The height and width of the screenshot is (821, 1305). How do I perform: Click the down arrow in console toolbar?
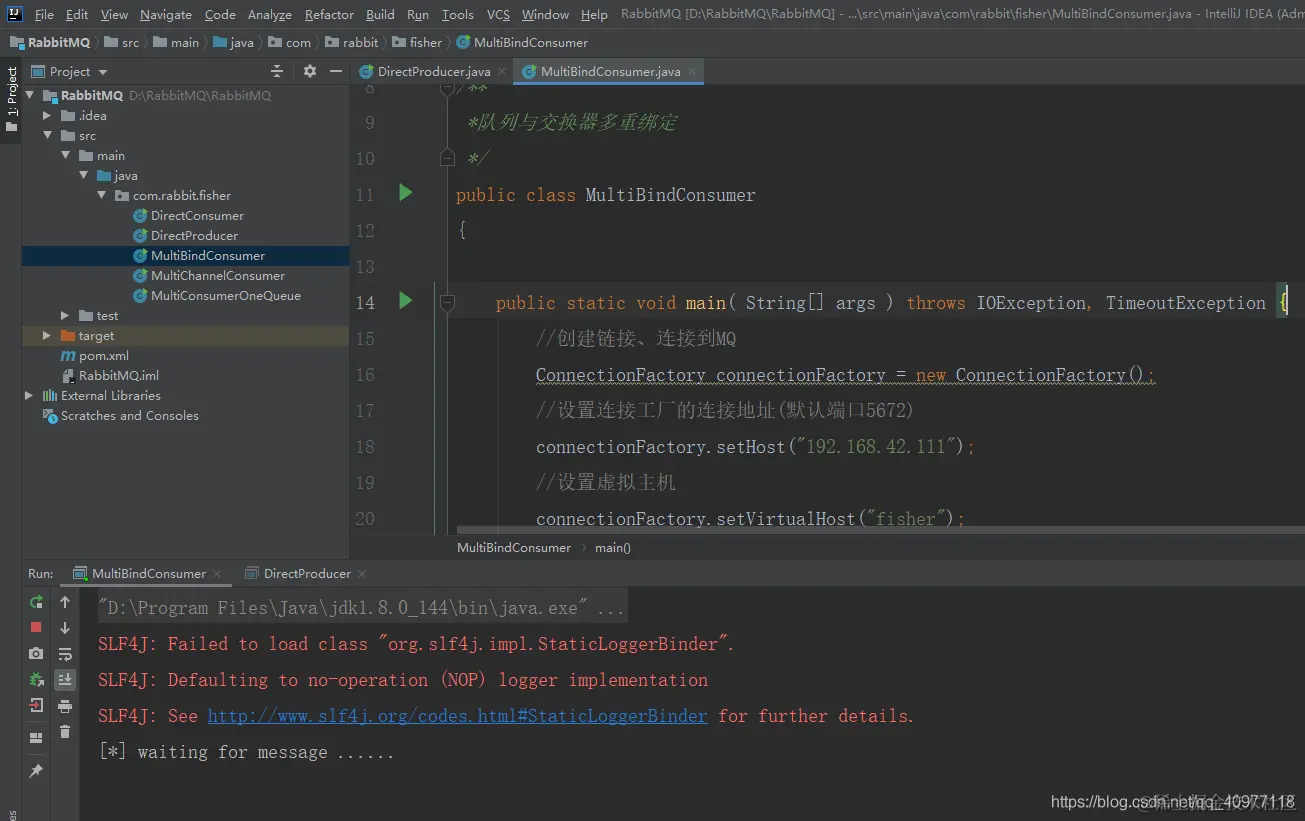[65, 628]
